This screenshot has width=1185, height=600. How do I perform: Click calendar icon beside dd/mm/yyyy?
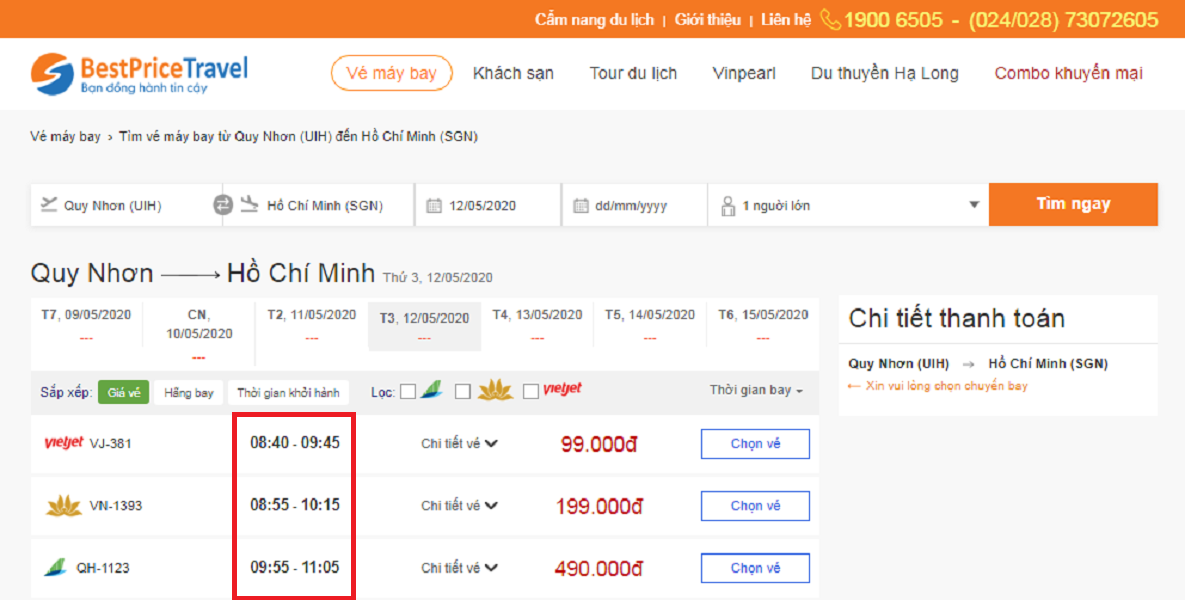pyautogui.click(x=580, y=206)
